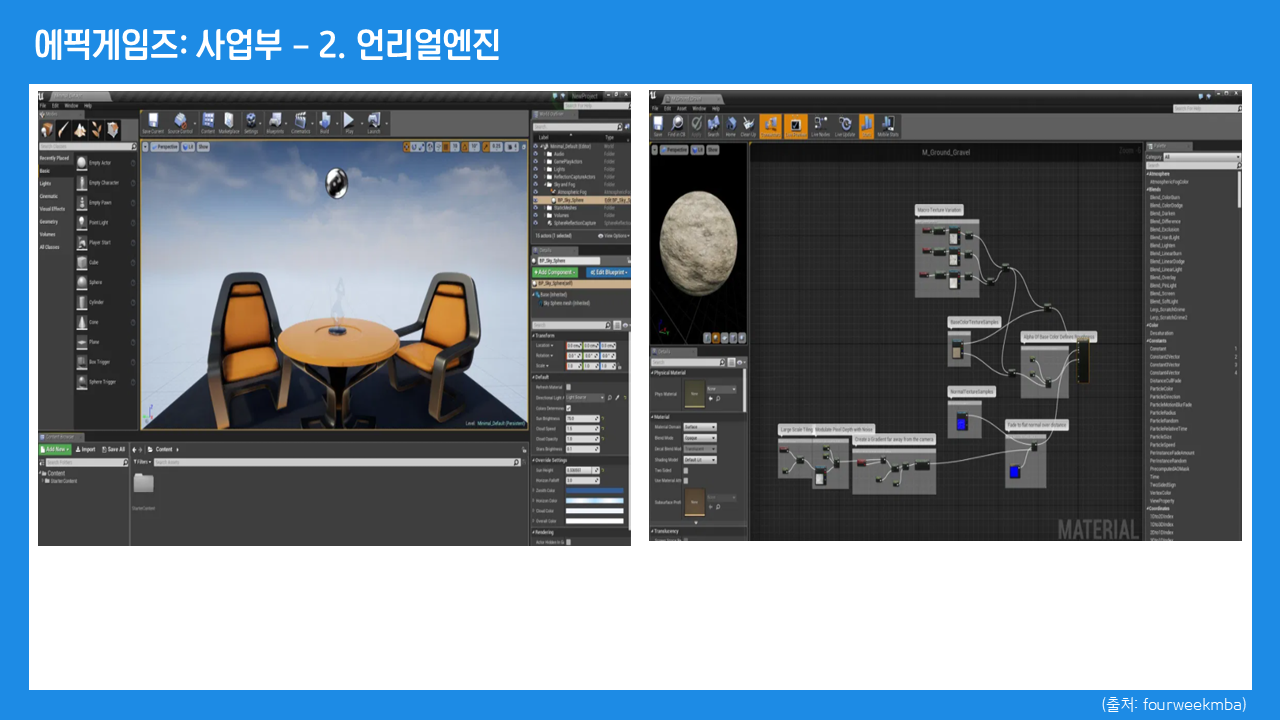Click the Home icon in material editor toolbar
The width and height of the screenshot is (1280, 720).
click(731, 126)
